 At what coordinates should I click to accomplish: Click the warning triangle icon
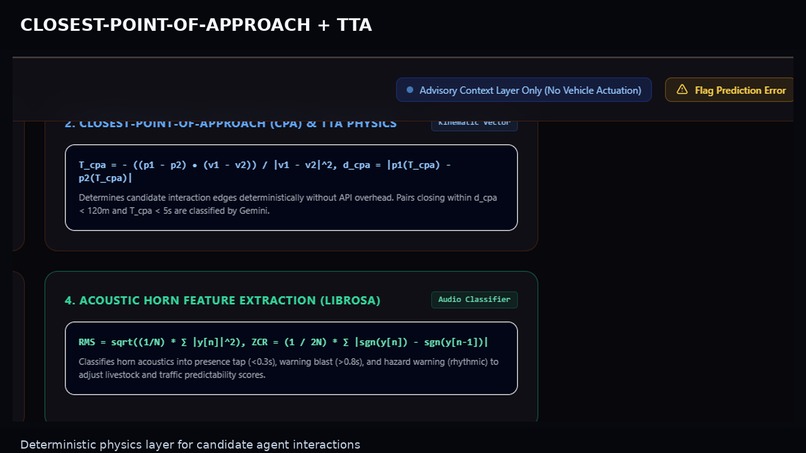point(682,89)
